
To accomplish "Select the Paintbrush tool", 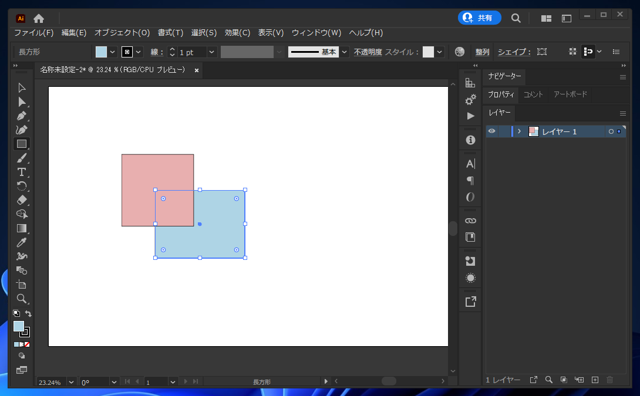I will [22, 158].
